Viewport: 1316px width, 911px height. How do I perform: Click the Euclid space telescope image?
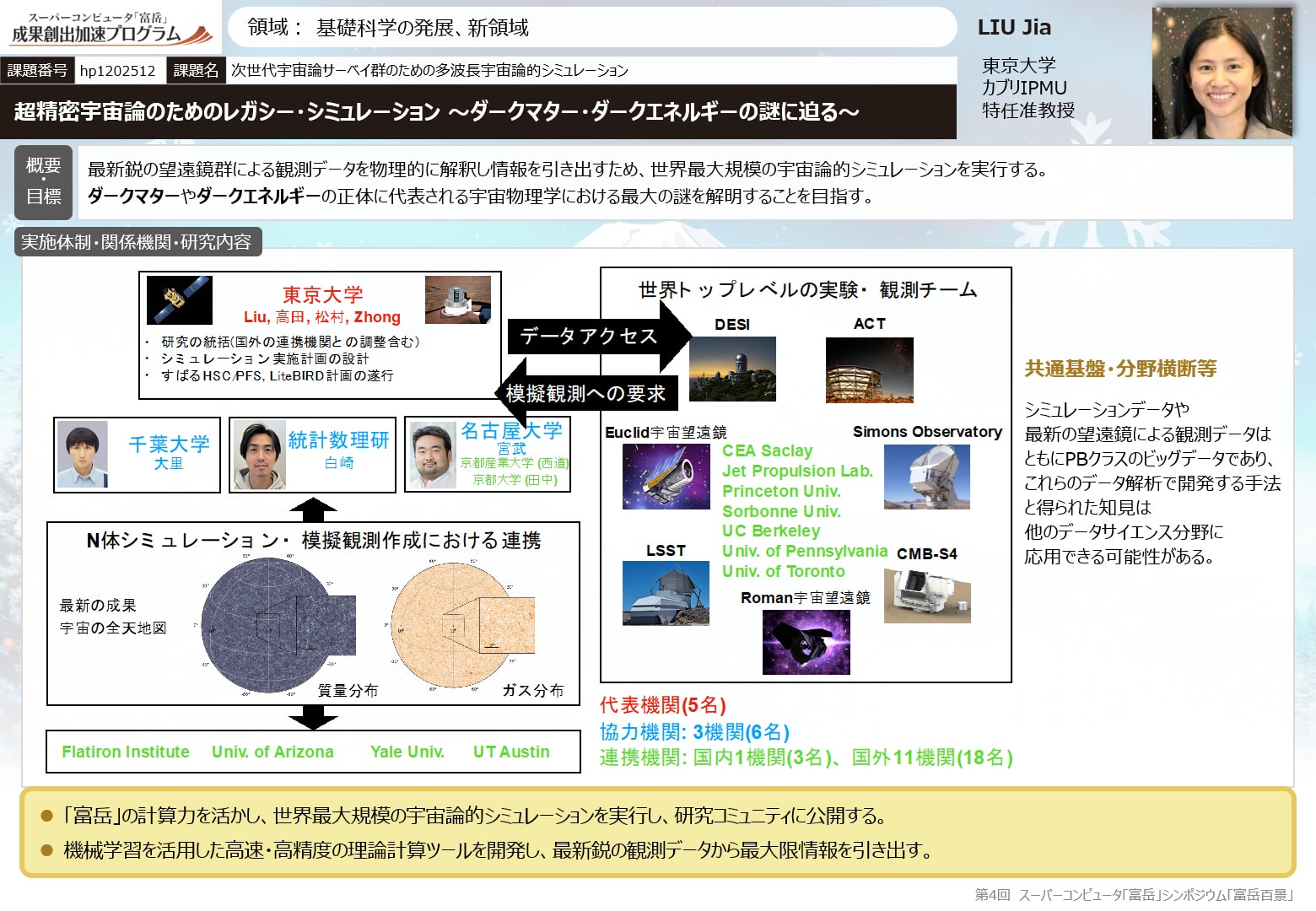click(x=666, y=476)
